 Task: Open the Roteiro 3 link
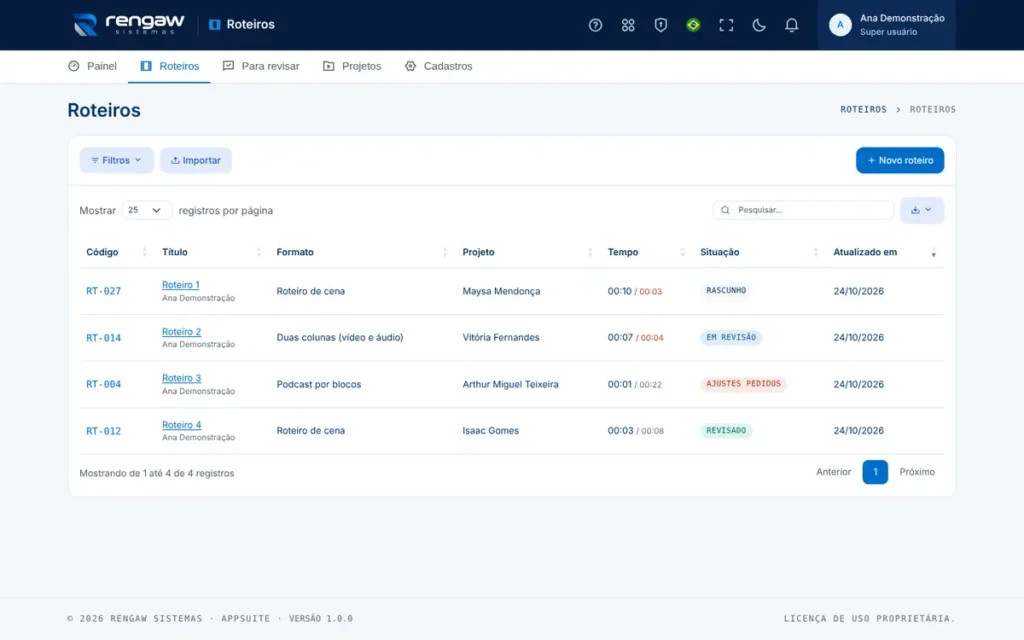pyautogui.click(x=182, y=378)
